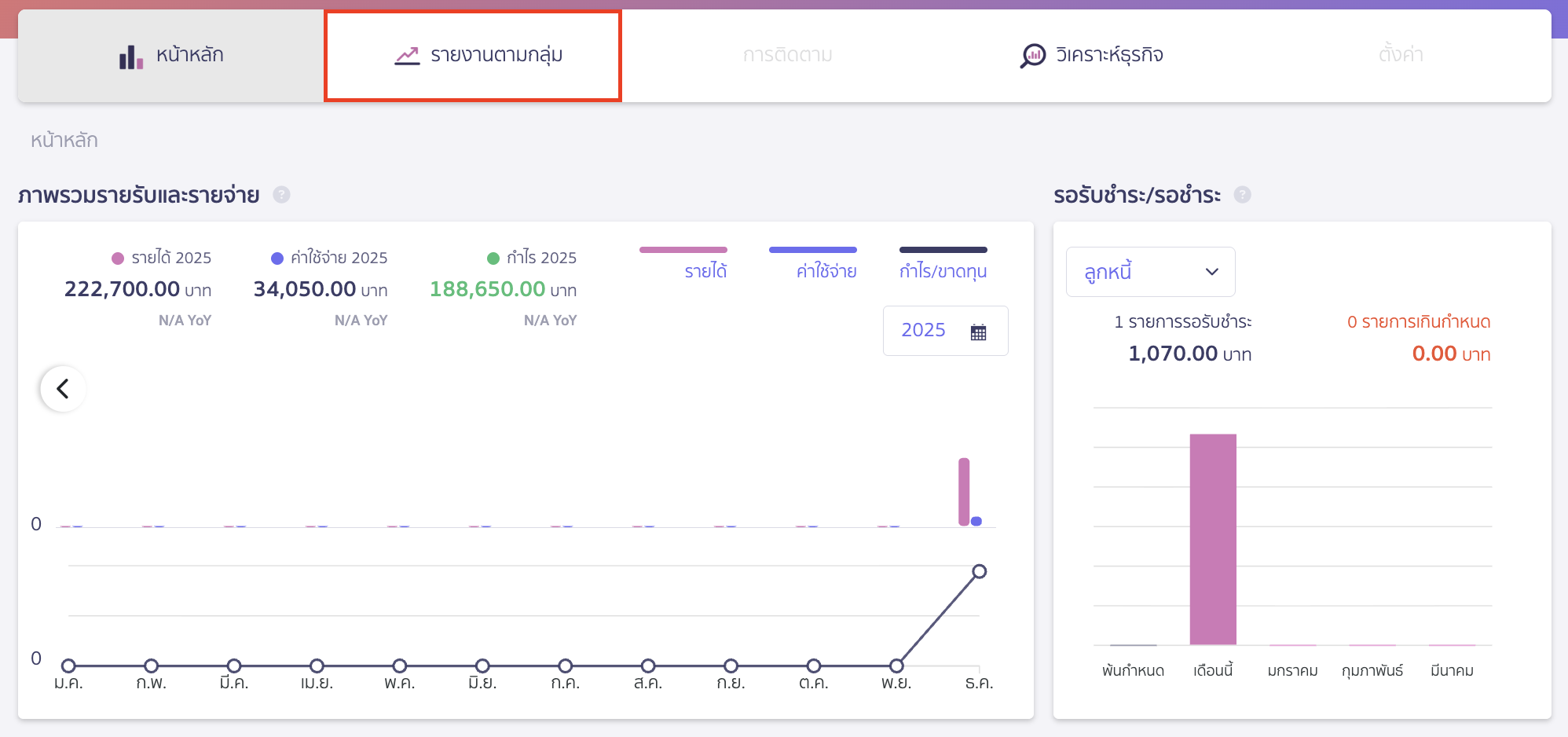Screen dimensions: 1568x737
Task: Open the ลูกหนี้ dropdown
Action: (1150, 272)
